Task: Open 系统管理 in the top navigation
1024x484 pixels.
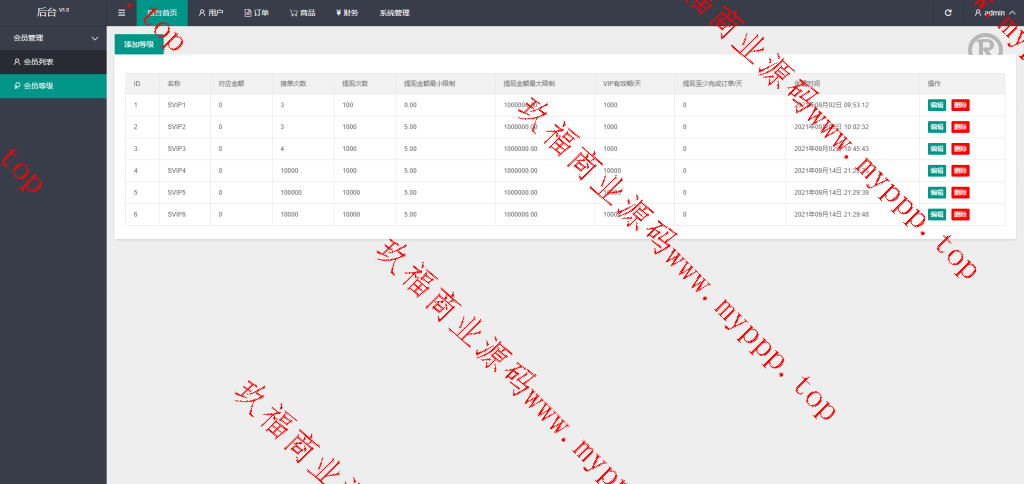Action: 394,13
